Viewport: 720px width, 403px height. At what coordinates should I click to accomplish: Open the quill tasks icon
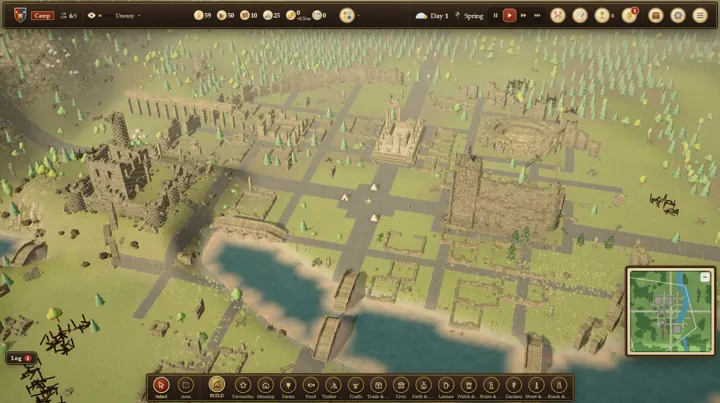click(x=580, y=16)
